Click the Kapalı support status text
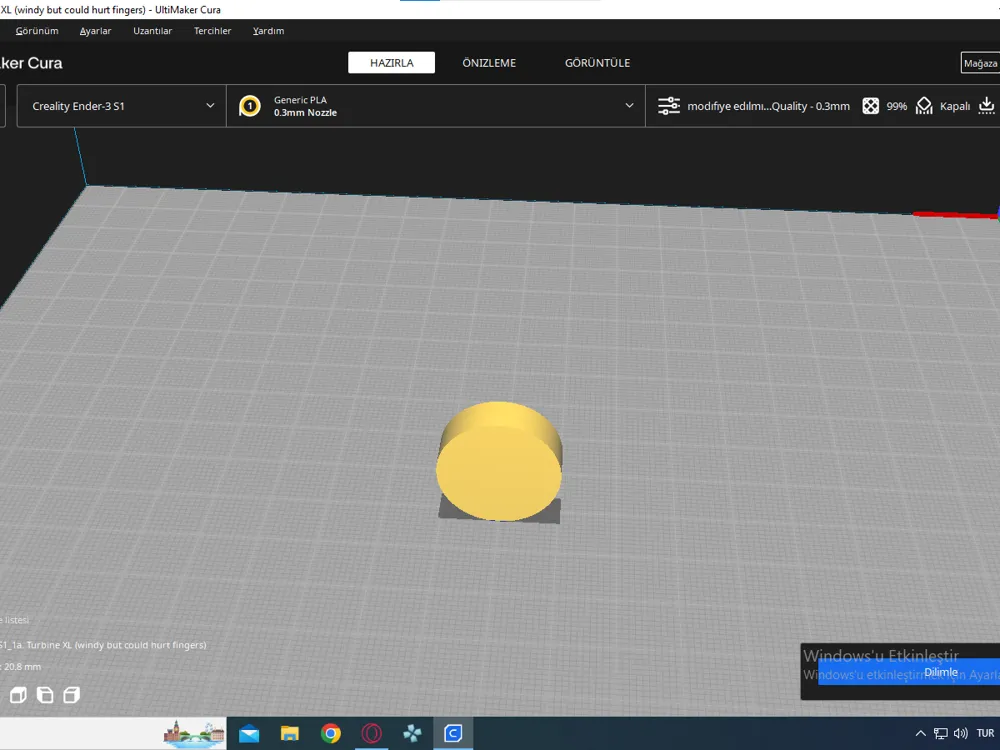 955,107
